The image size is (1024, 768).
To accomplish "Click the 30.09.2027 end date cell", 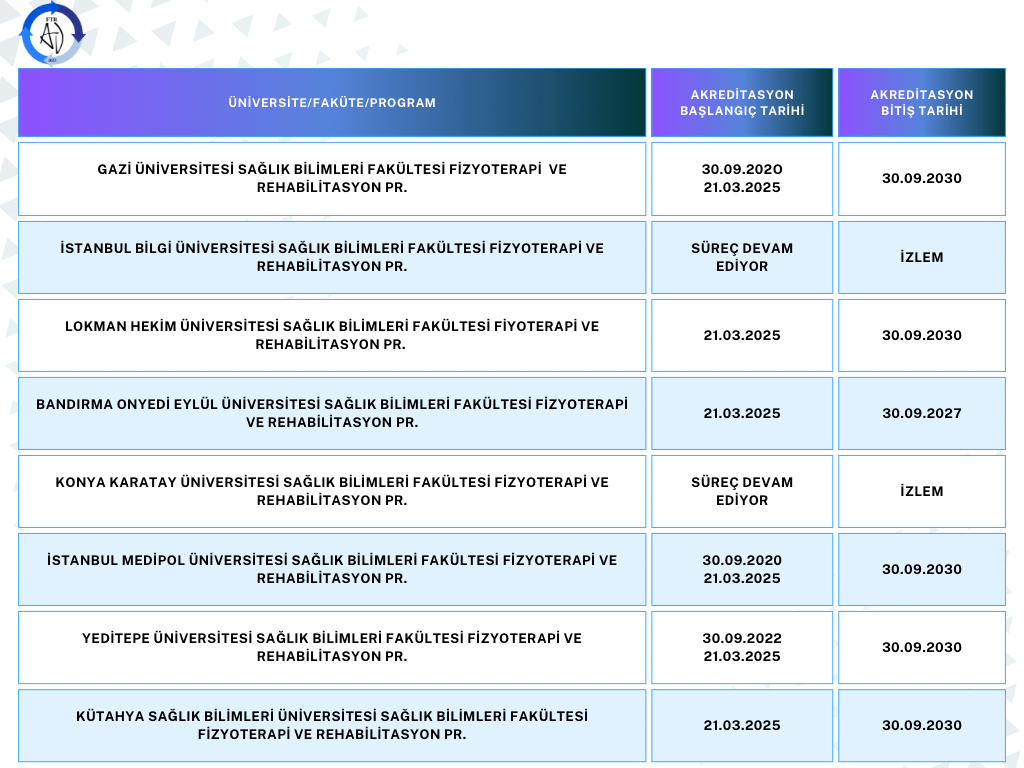I will coord(921,413).
